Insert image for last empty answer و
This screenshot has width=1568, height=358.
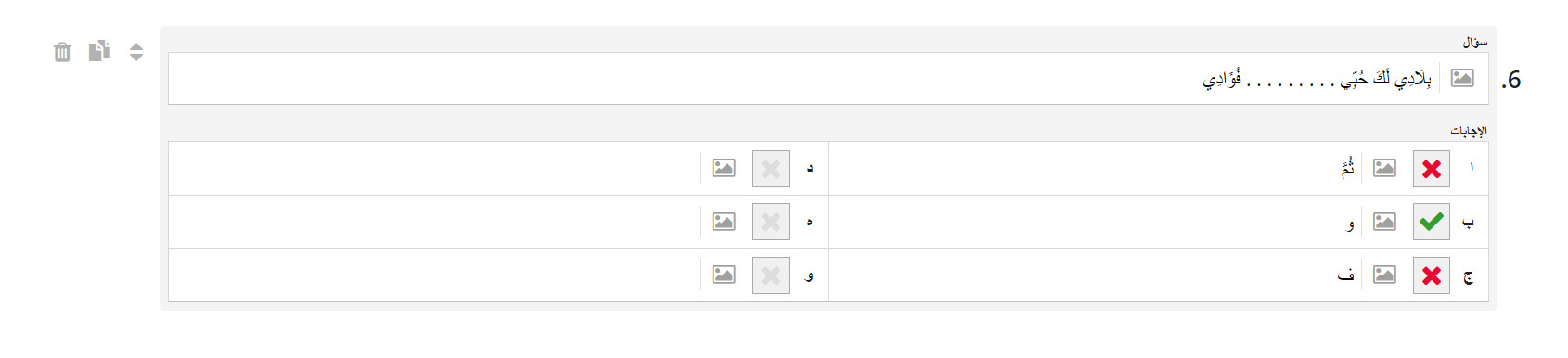724,275
